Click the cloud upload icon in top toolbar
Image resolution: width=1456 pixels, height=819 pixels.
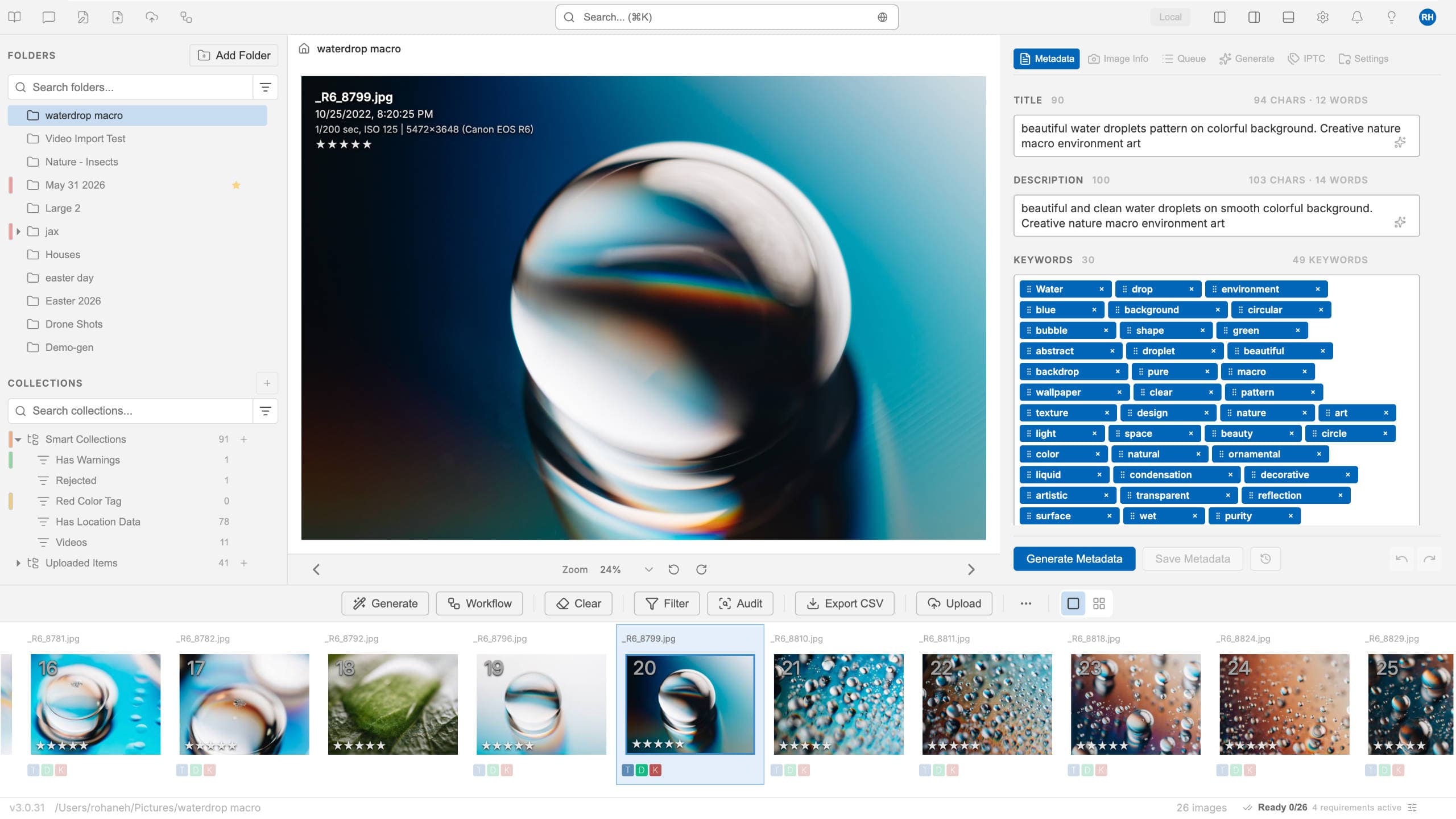pyautogui.click(x=152, y=17)
